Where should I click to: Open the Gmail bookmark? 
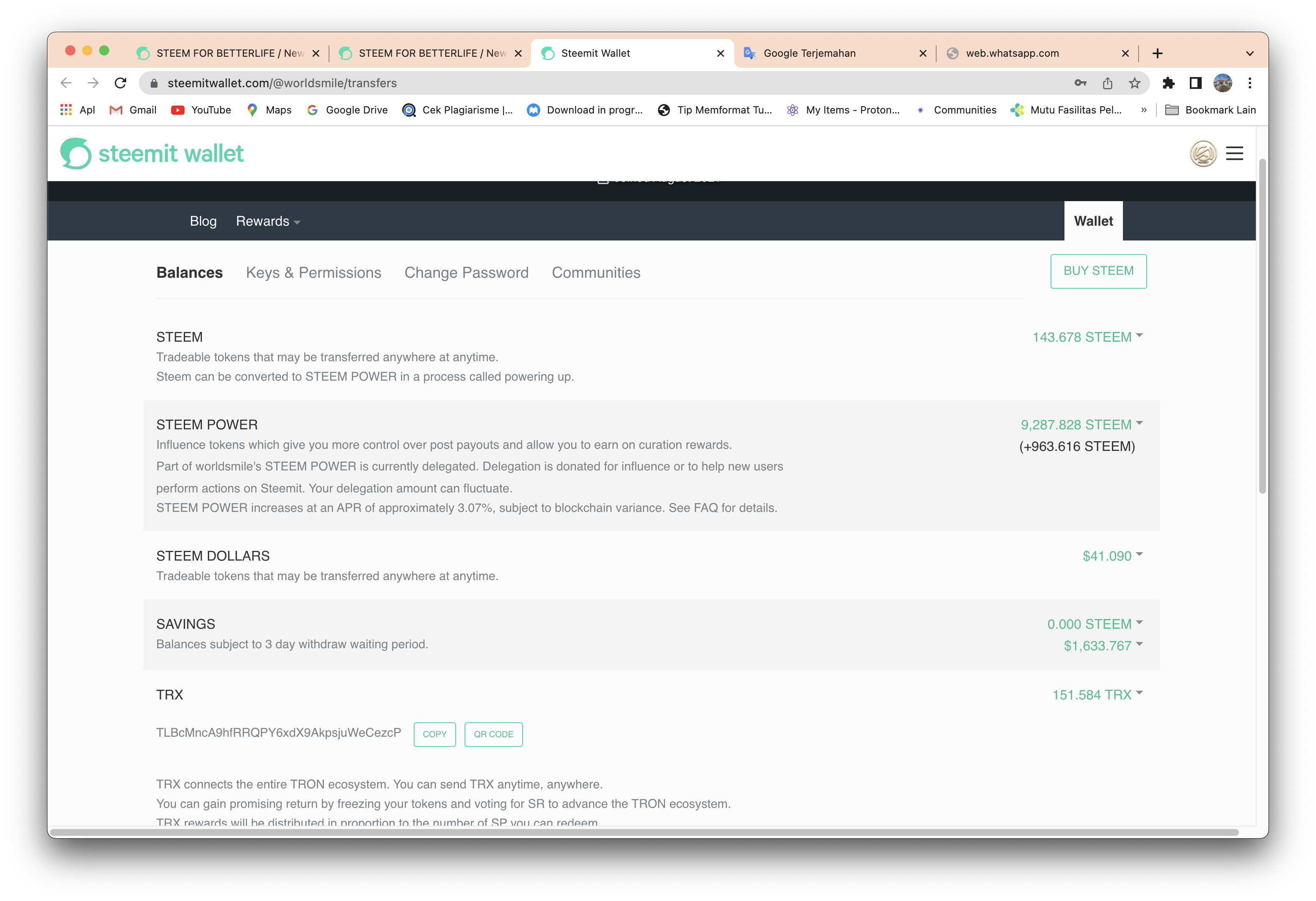coord(133,110)
